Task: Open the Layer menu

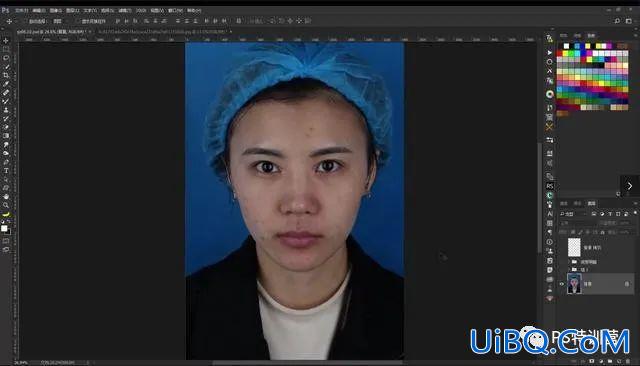Action: pos(73,10)
